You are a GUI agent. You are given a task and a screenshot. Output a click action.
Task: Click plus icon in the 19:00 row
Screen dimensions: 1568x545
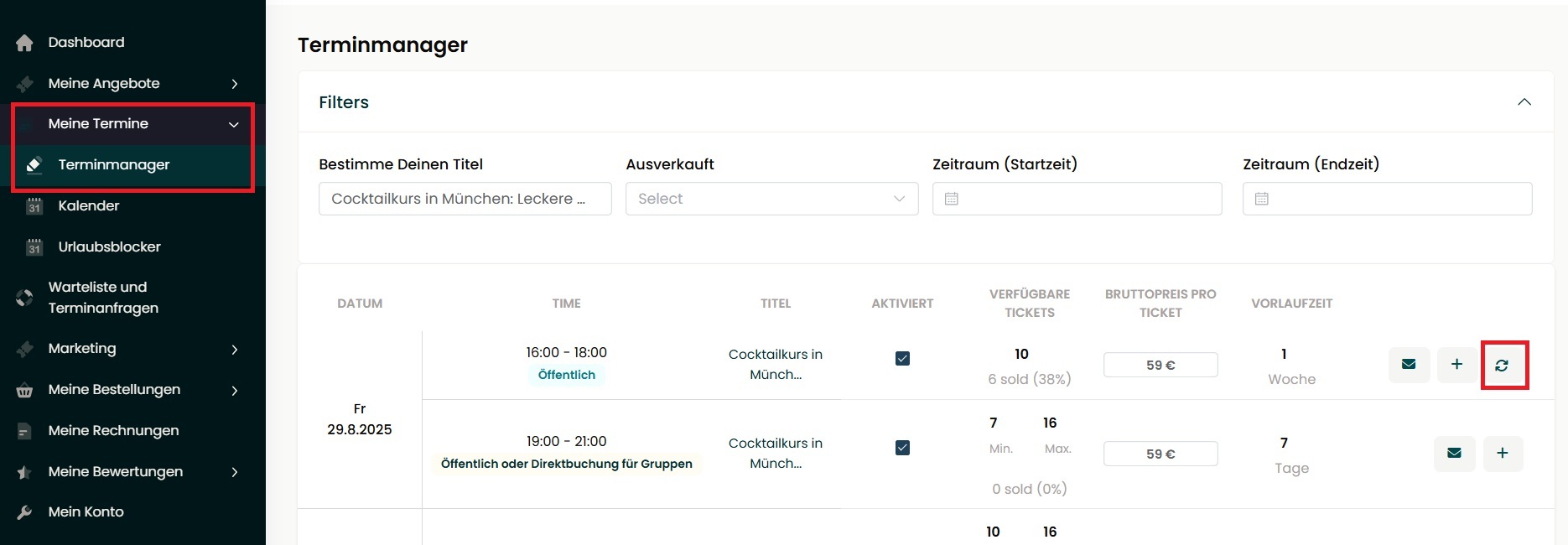tap(1503, 454)
